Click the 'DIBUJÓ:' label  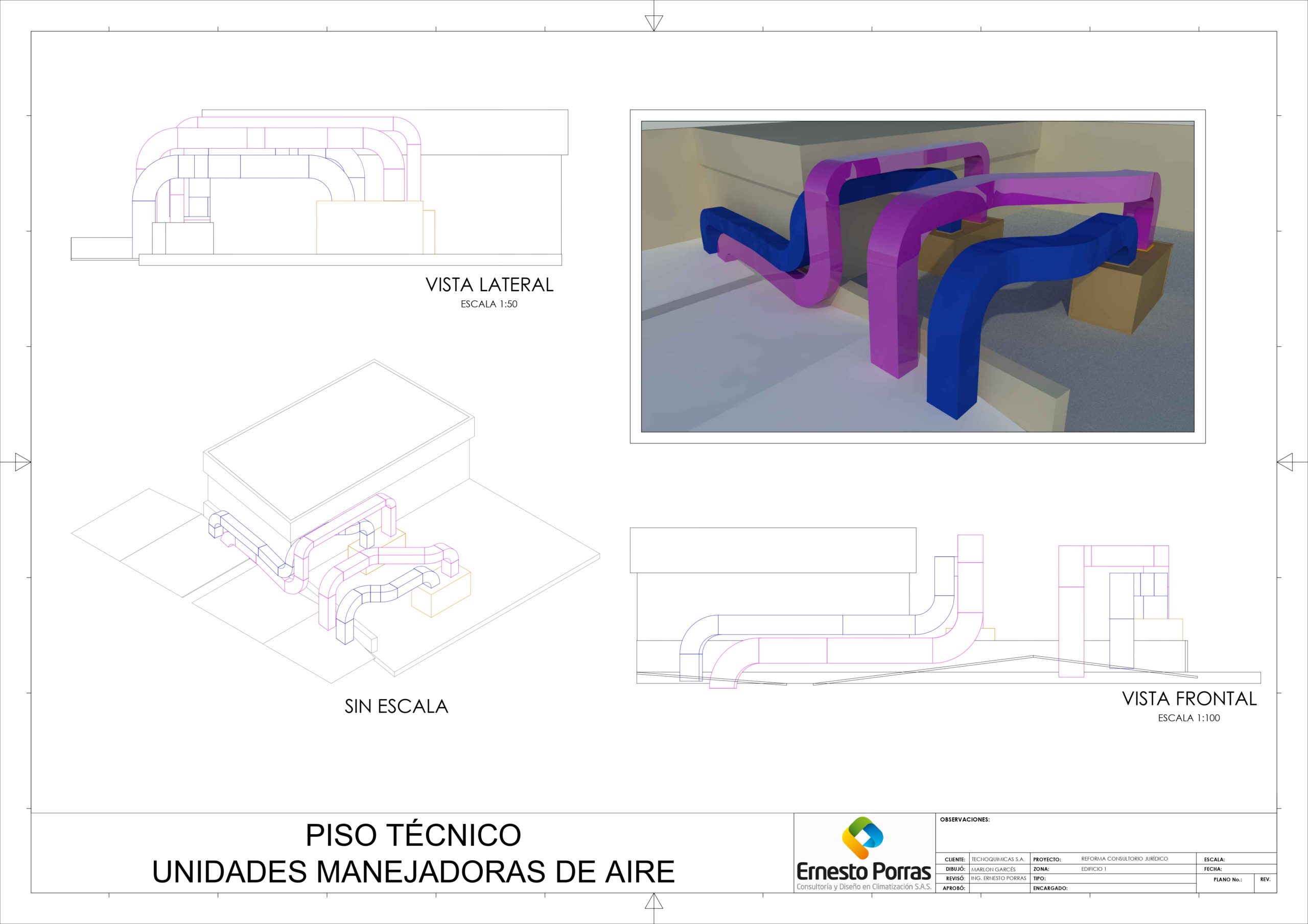pos(955,869)
